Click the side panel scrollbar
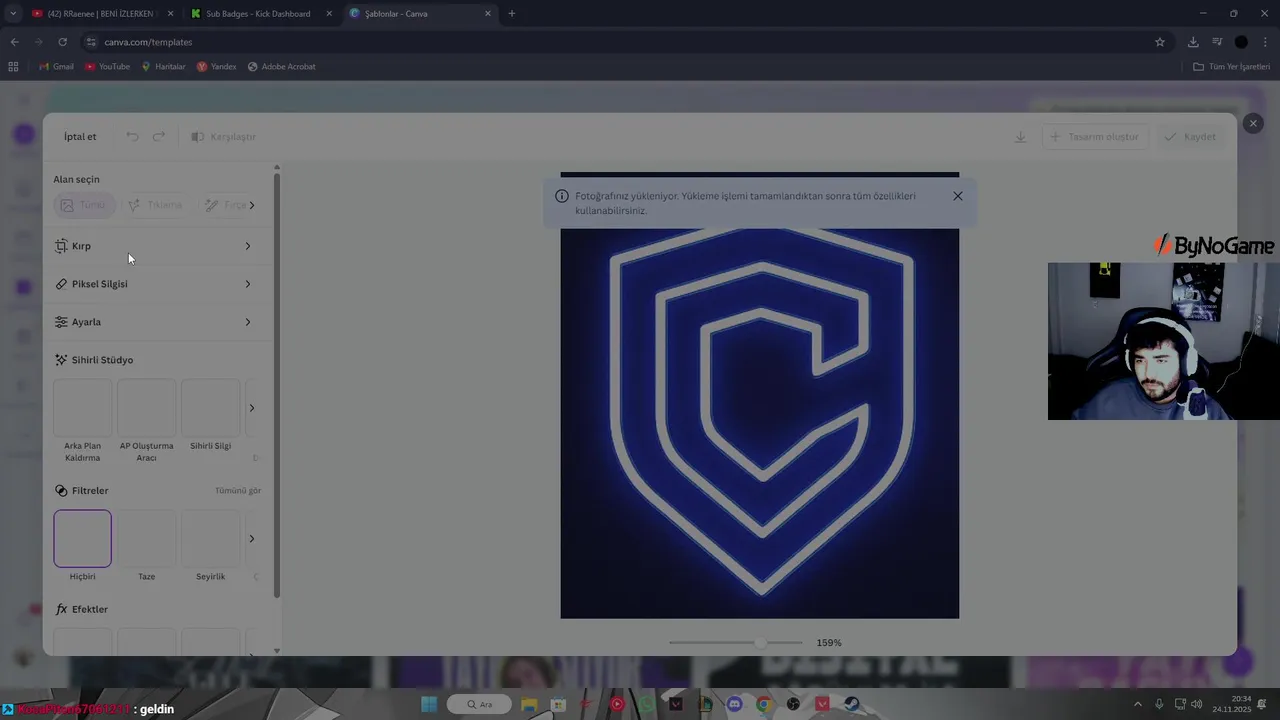This screenshot has width=1280, height=720. coord(277,385)
